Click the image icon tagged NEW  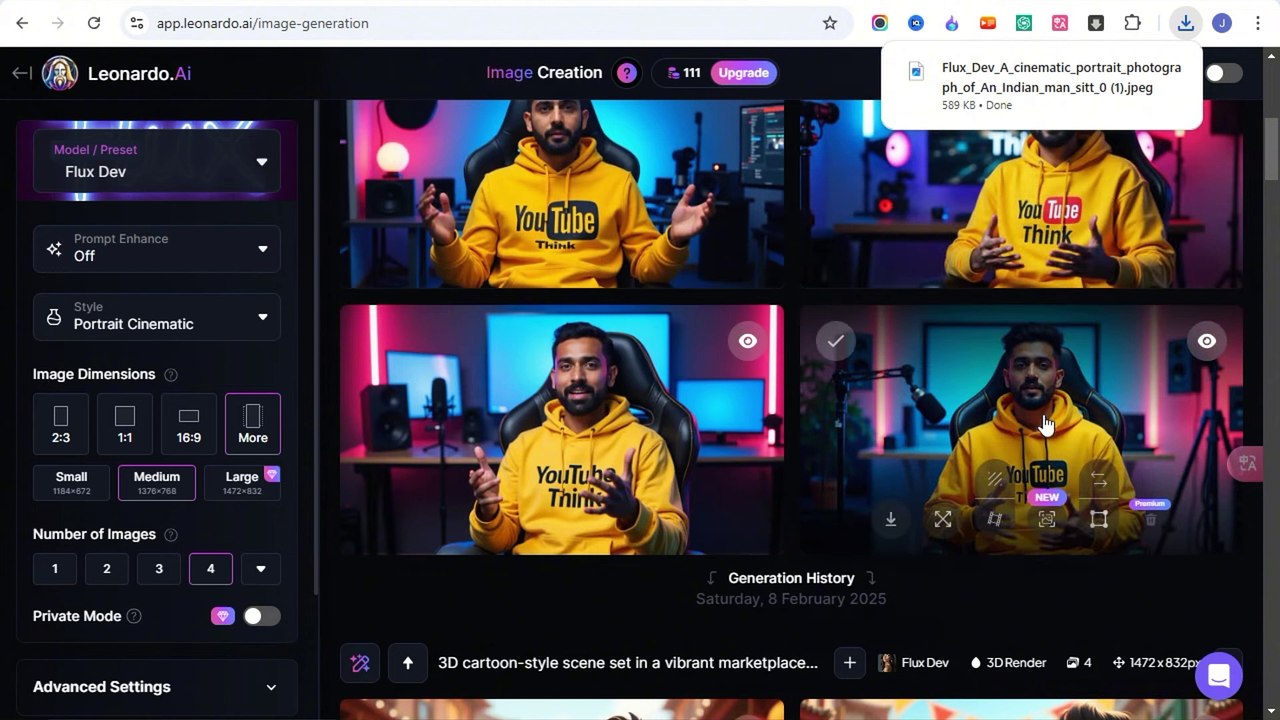[x=1047, y=519]
